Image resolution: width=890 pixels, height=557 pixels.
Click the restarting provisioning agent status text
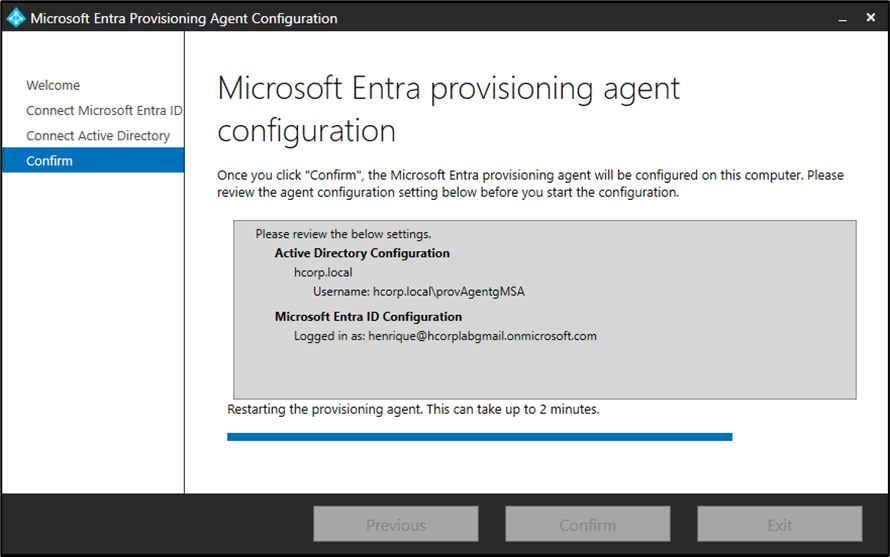[413, 410]
